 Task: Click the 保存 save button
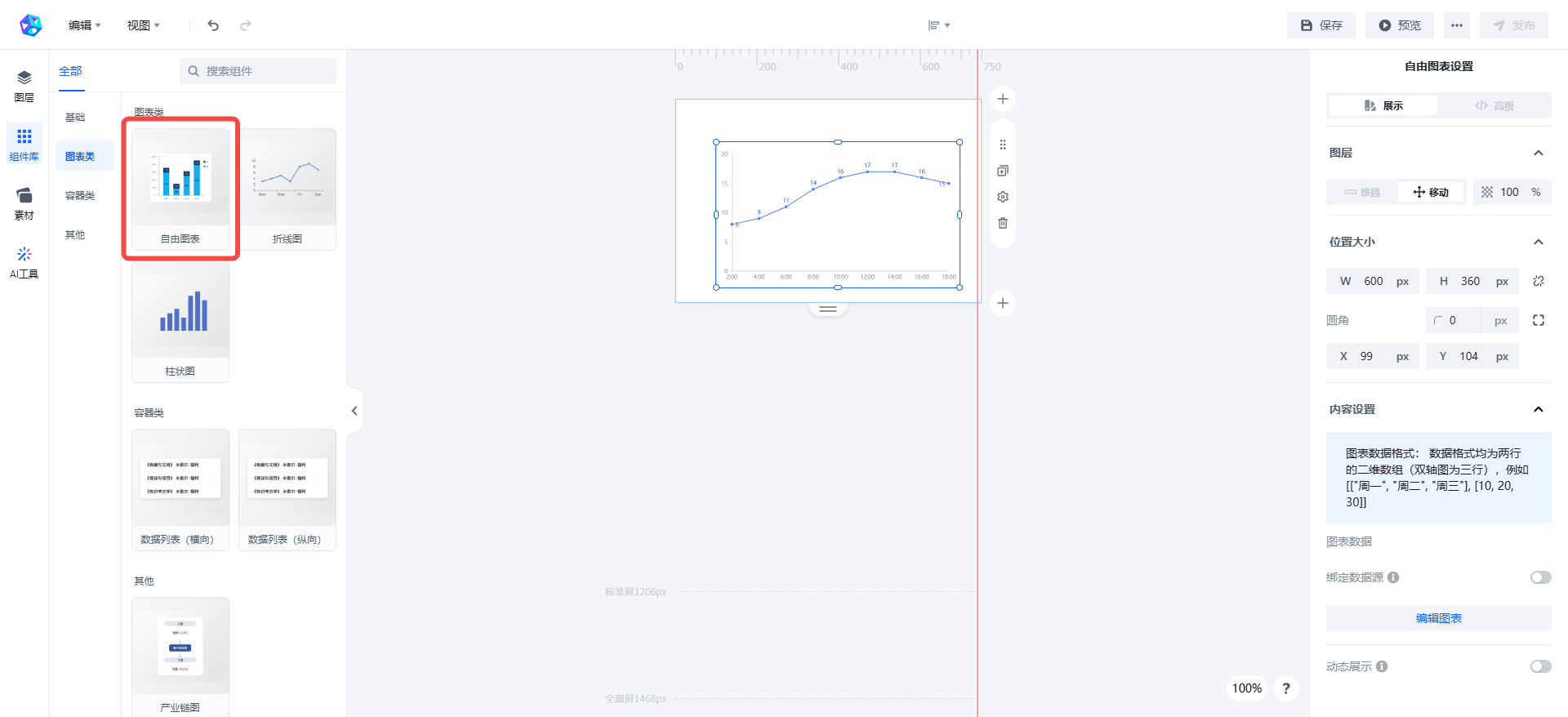click(1321, 25)
